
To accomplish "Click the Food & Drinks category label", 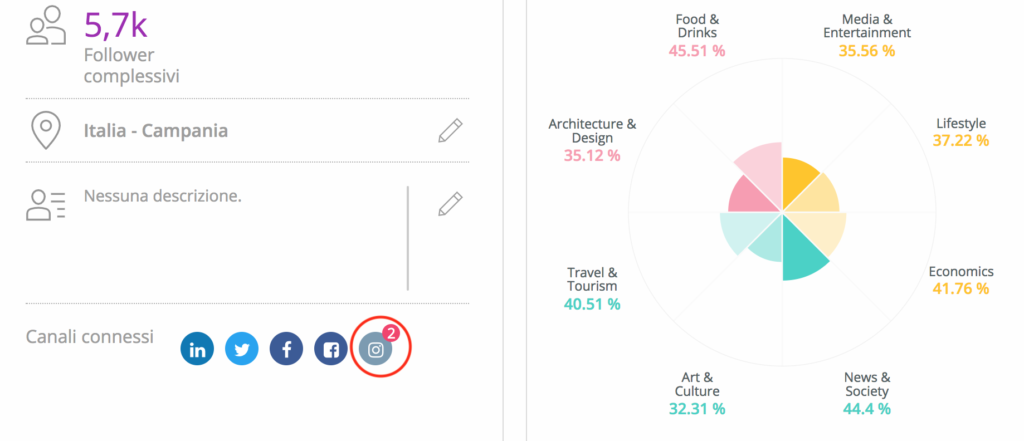I will (697, 25).
